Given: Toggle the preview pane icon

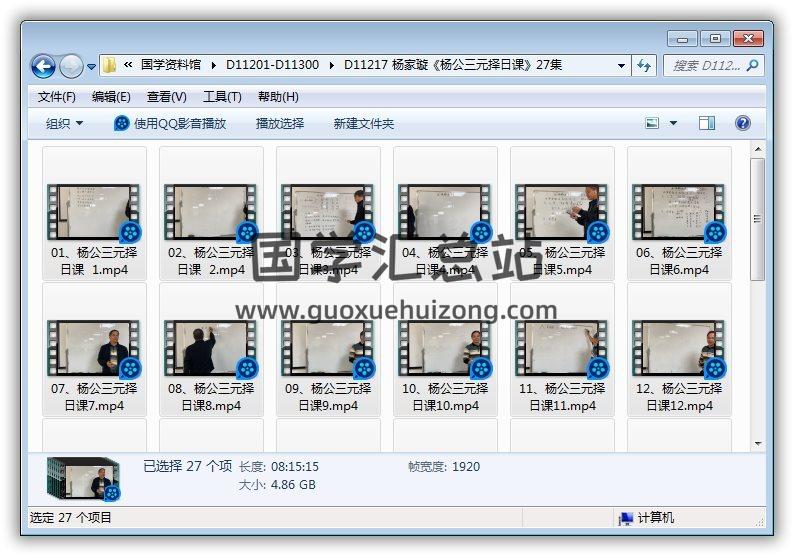Looking at the screenshot, I should 706,123.
